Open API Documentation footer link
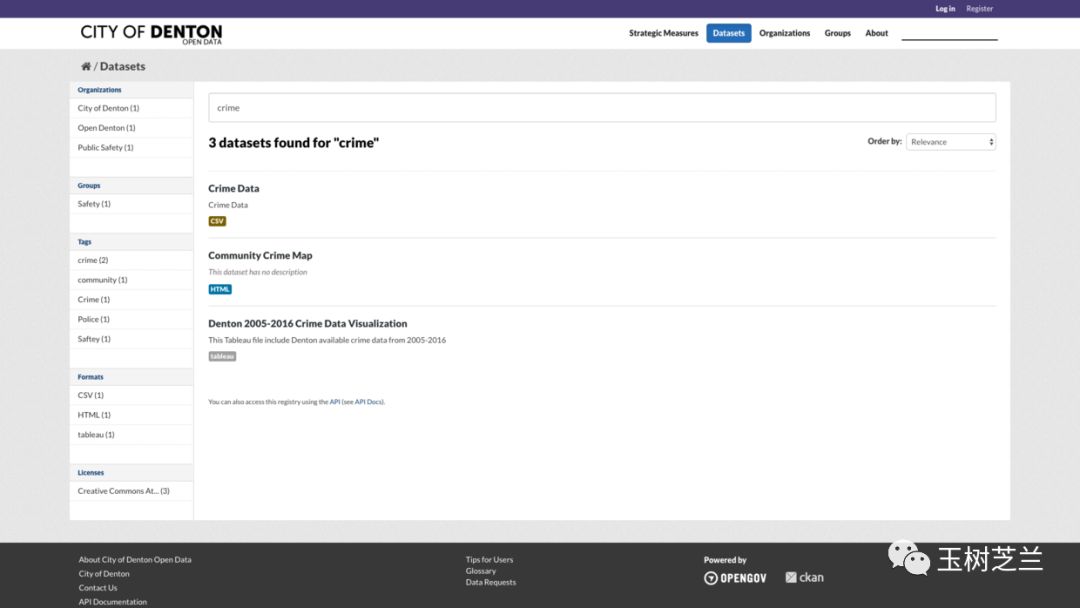Viewport: 1080px width, 608px height. [112, 602]
